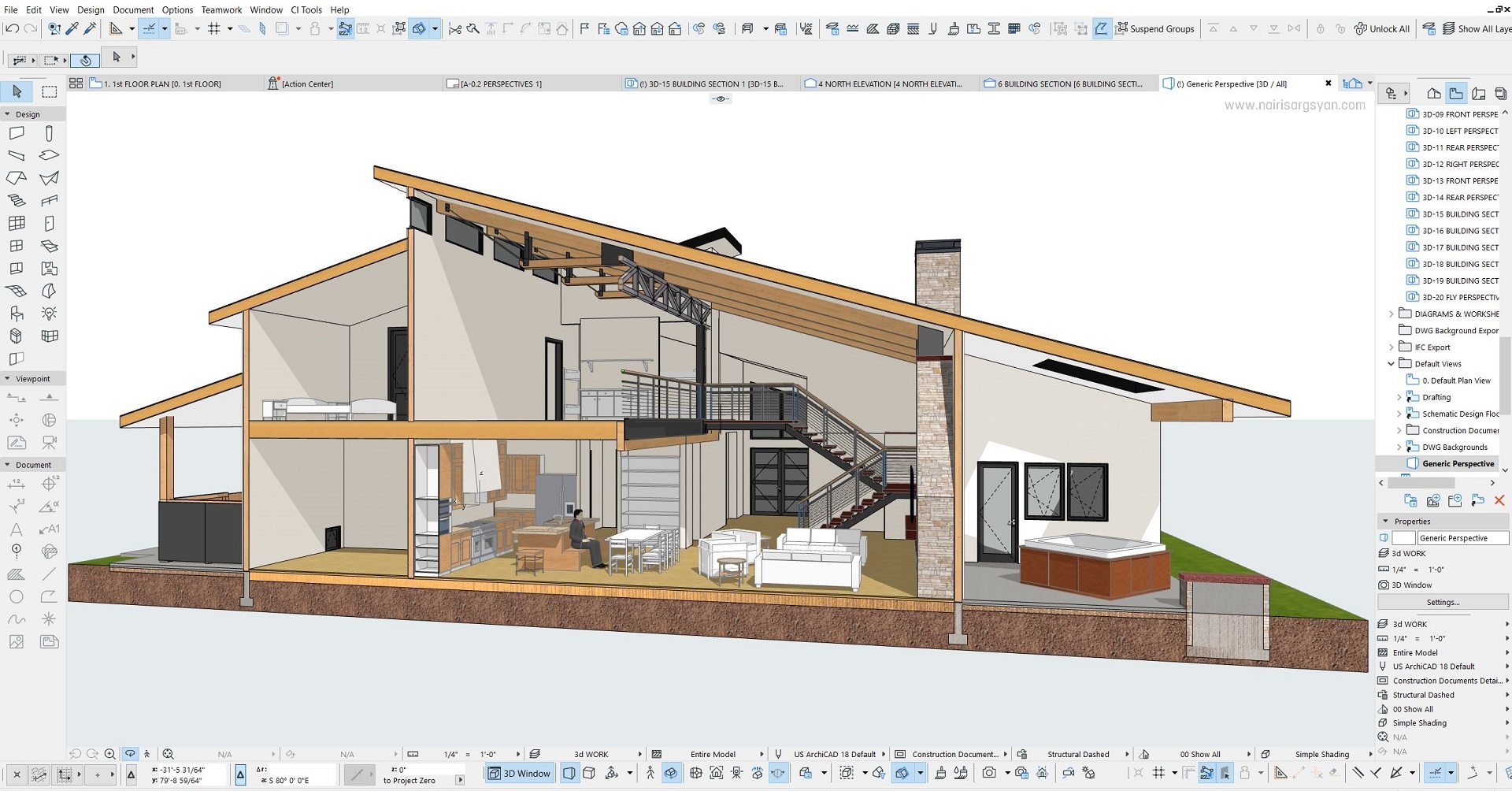Switch to axonometric view icon
This screenshot has height=791, width=1512.
click(588, 773)
